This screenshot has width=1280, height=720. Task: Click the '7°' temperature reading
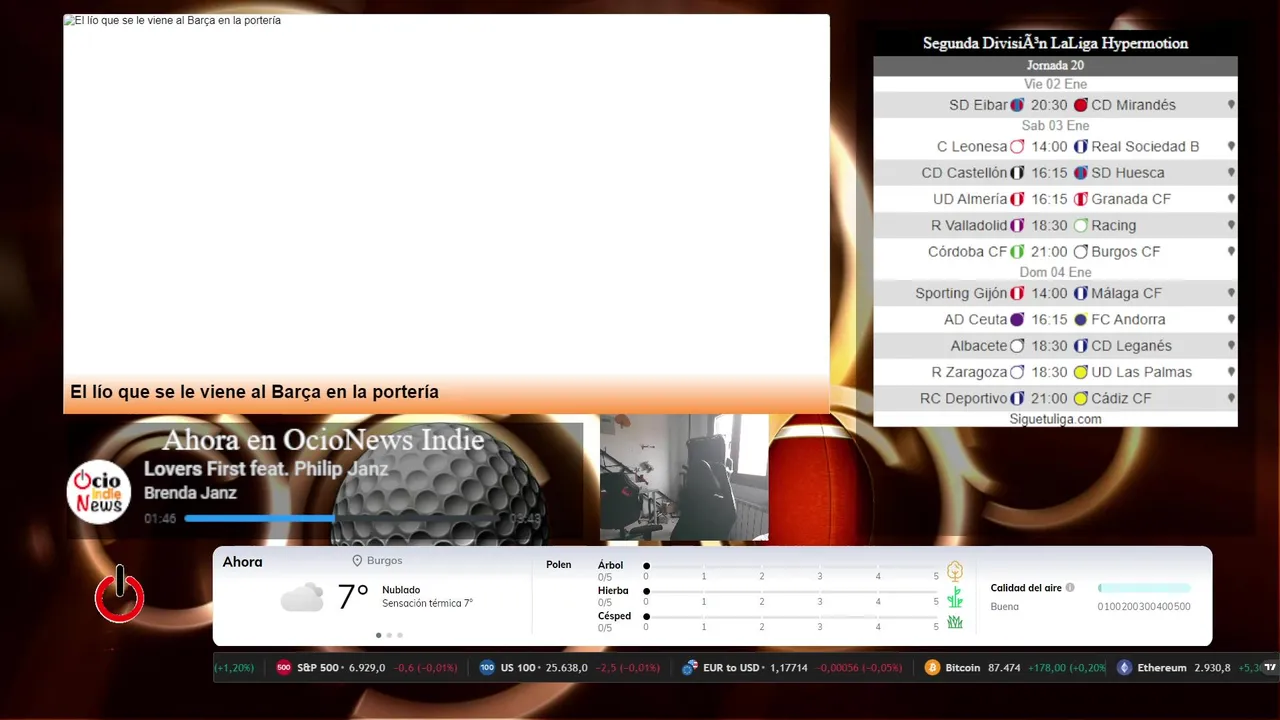point(353,597)
